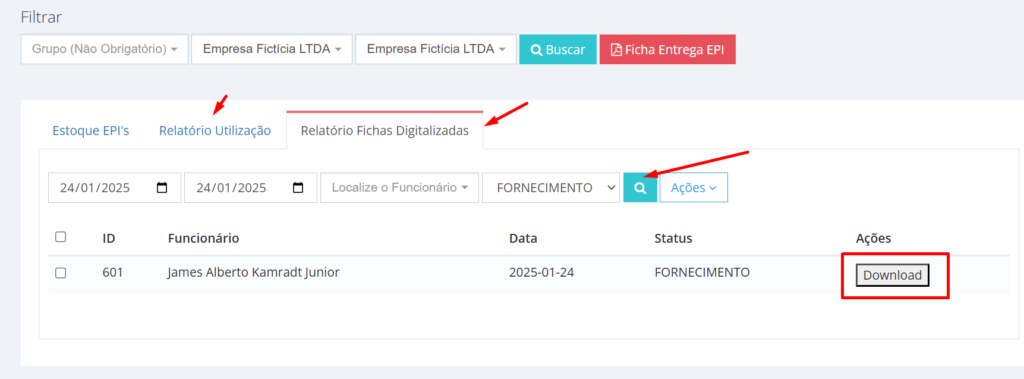The width and height of the screenshot is (1024, 379).
Task: Click the end date input field
Action: [251, 188]
